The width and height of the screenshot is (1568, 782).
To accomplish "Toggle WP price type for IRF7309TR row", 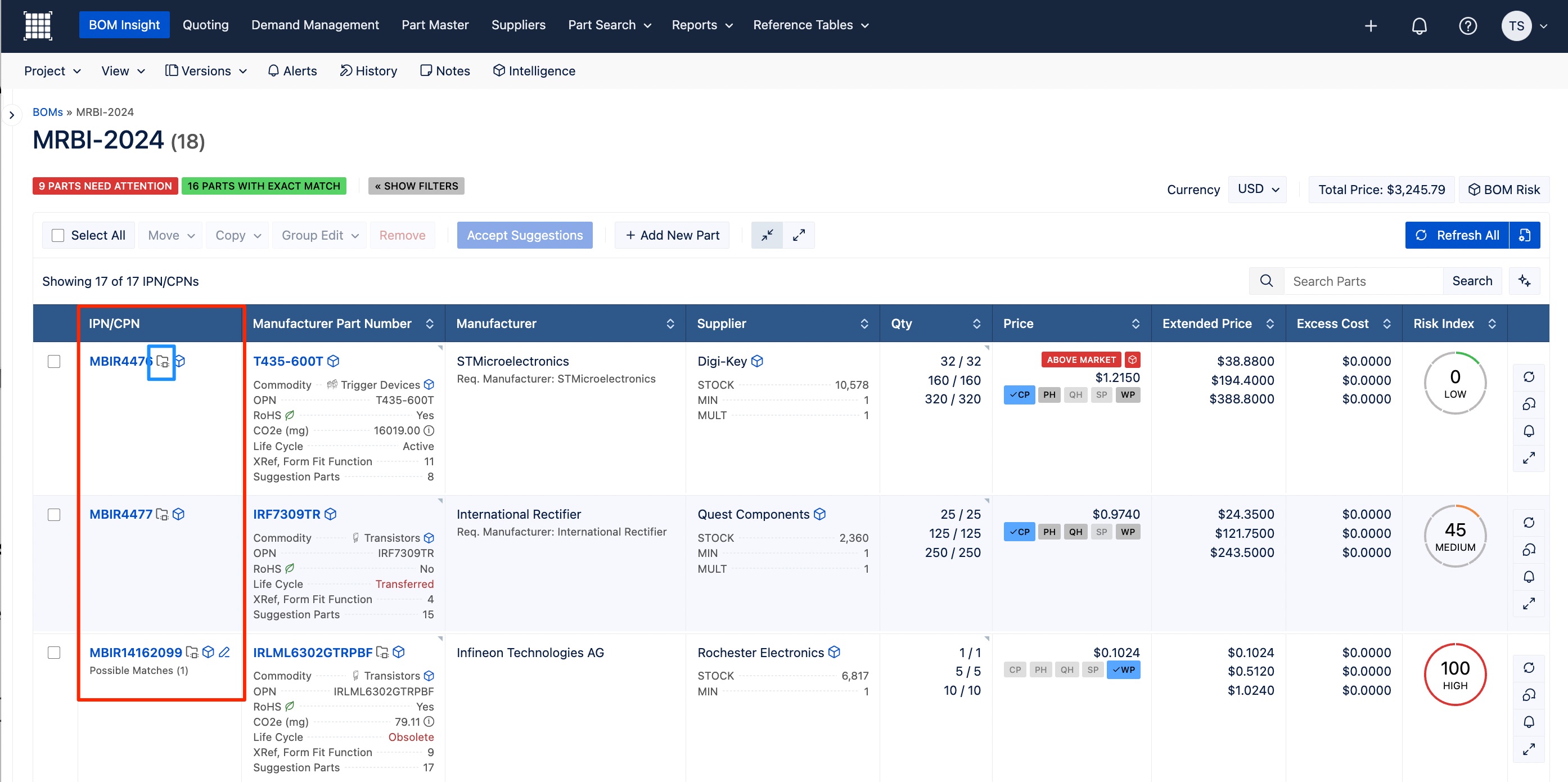I will pos(1128,532).
